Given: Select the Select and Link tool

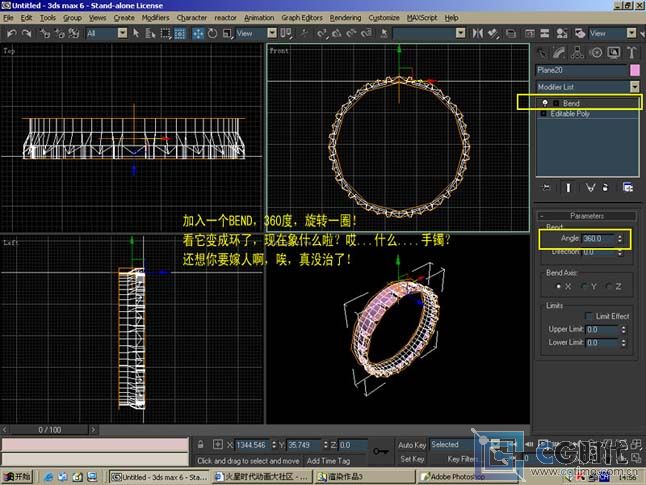Looking at the screenshot, I should (44, 33).
